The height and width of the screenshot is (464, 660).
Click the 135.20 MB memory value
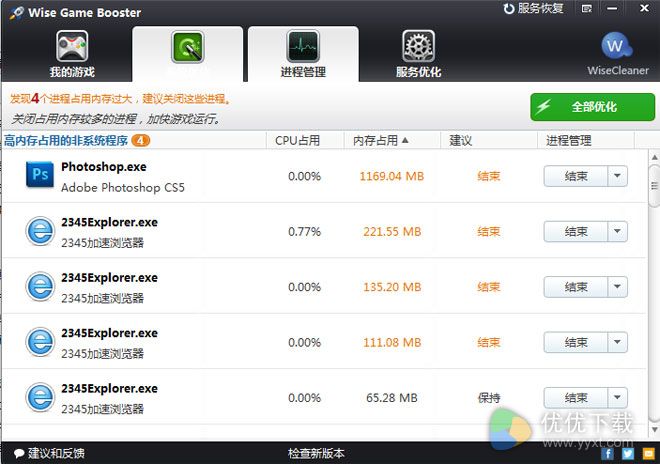392,287
